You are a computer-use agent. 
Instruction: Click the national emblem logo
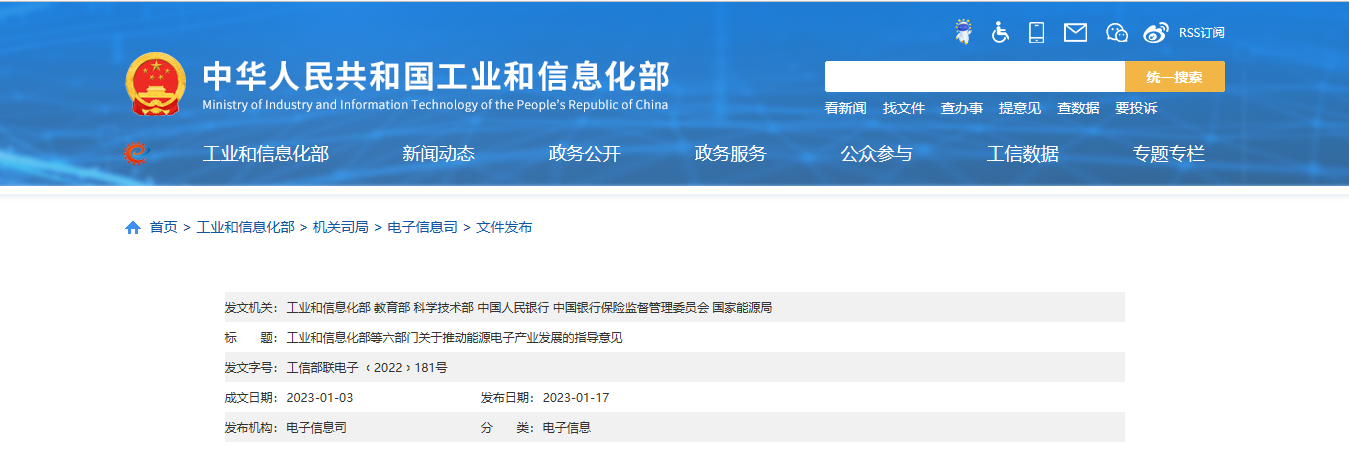(x=155, y=83)
